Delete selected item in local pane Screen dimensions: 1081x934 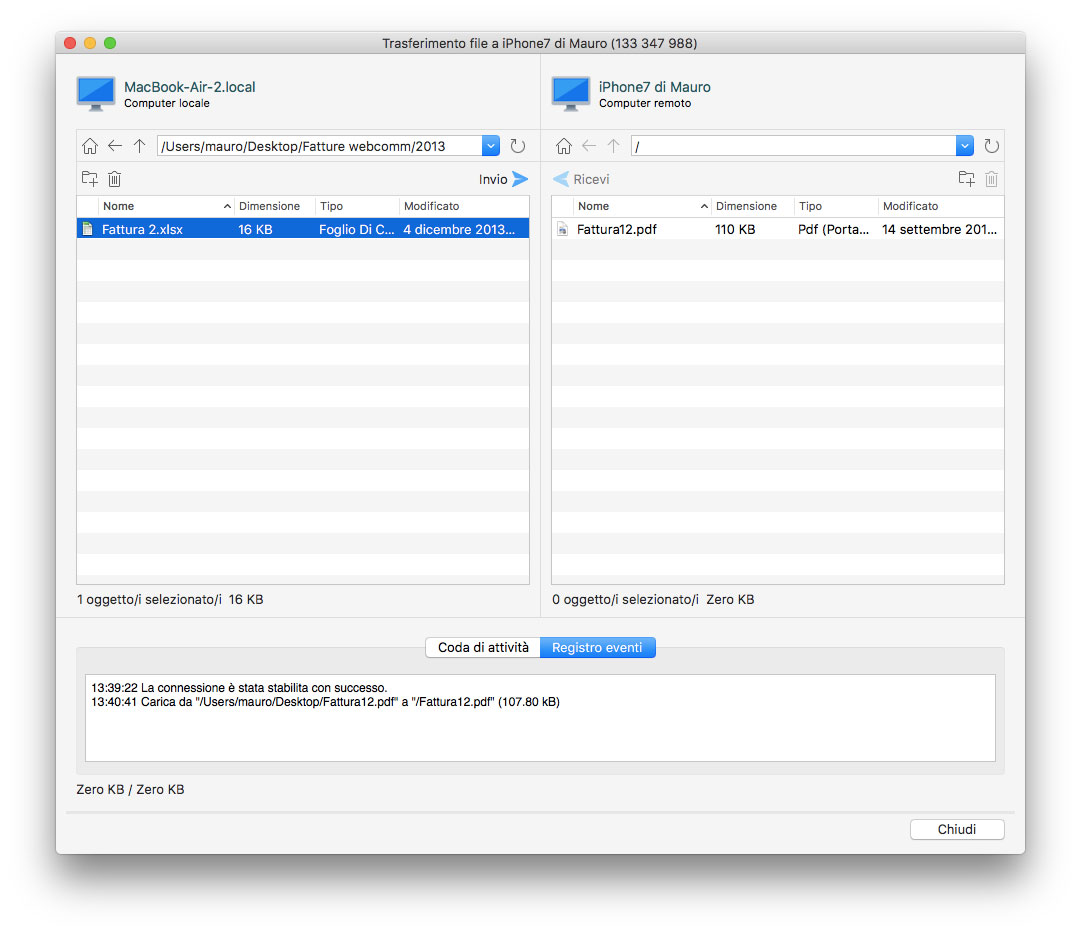coord(114,179)
